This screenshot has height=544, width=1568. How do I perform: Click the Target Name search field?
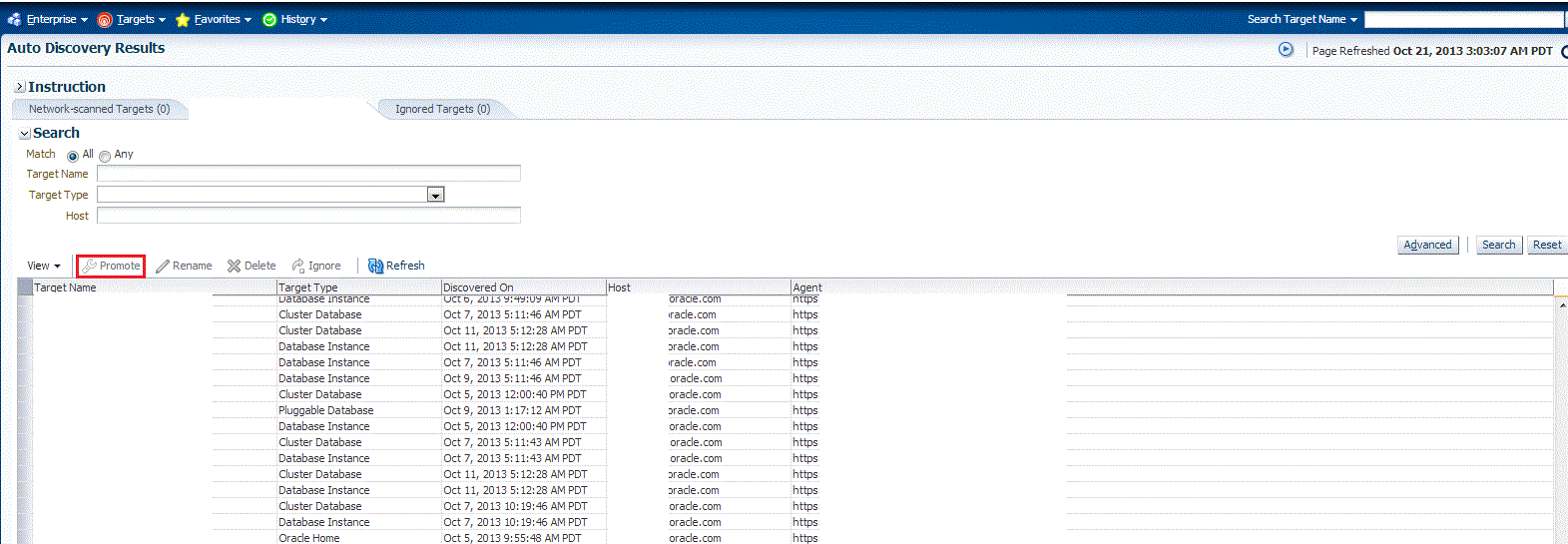coord(308,174)
